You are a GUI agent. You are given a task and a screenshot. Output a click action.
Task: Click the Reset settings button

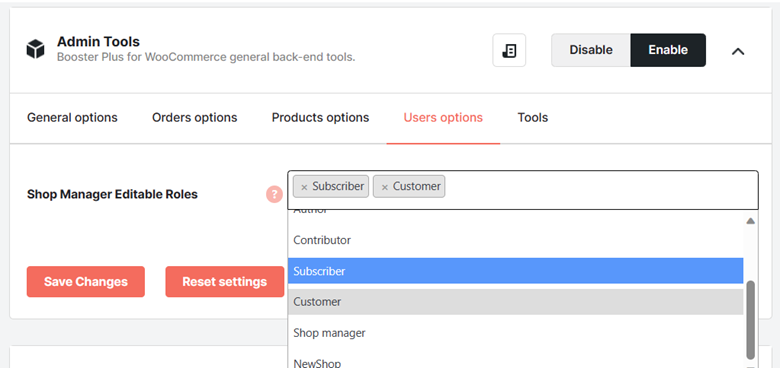[x=224, y=281]
